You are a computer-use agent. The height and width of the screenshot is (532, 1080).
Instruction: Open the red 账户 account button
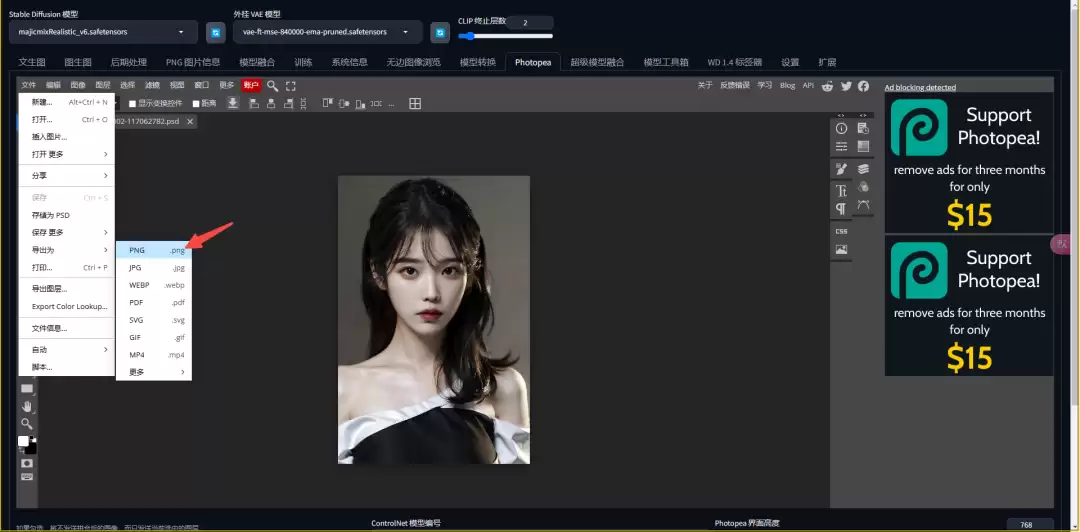tap(251, 85)
